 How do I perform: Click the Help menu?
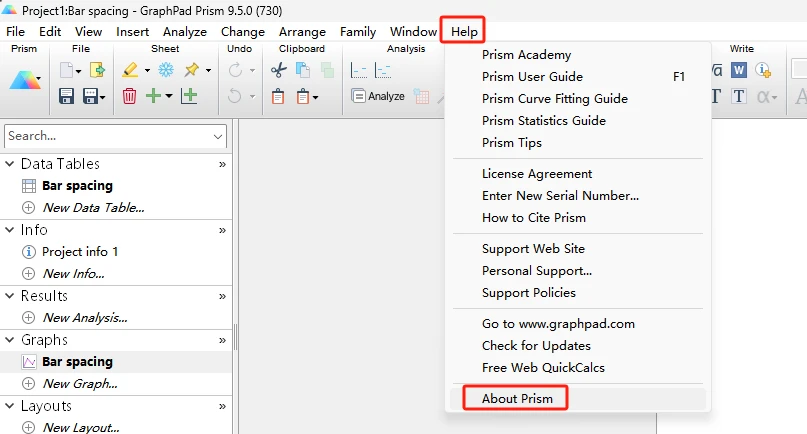click(x=464, y=31)
